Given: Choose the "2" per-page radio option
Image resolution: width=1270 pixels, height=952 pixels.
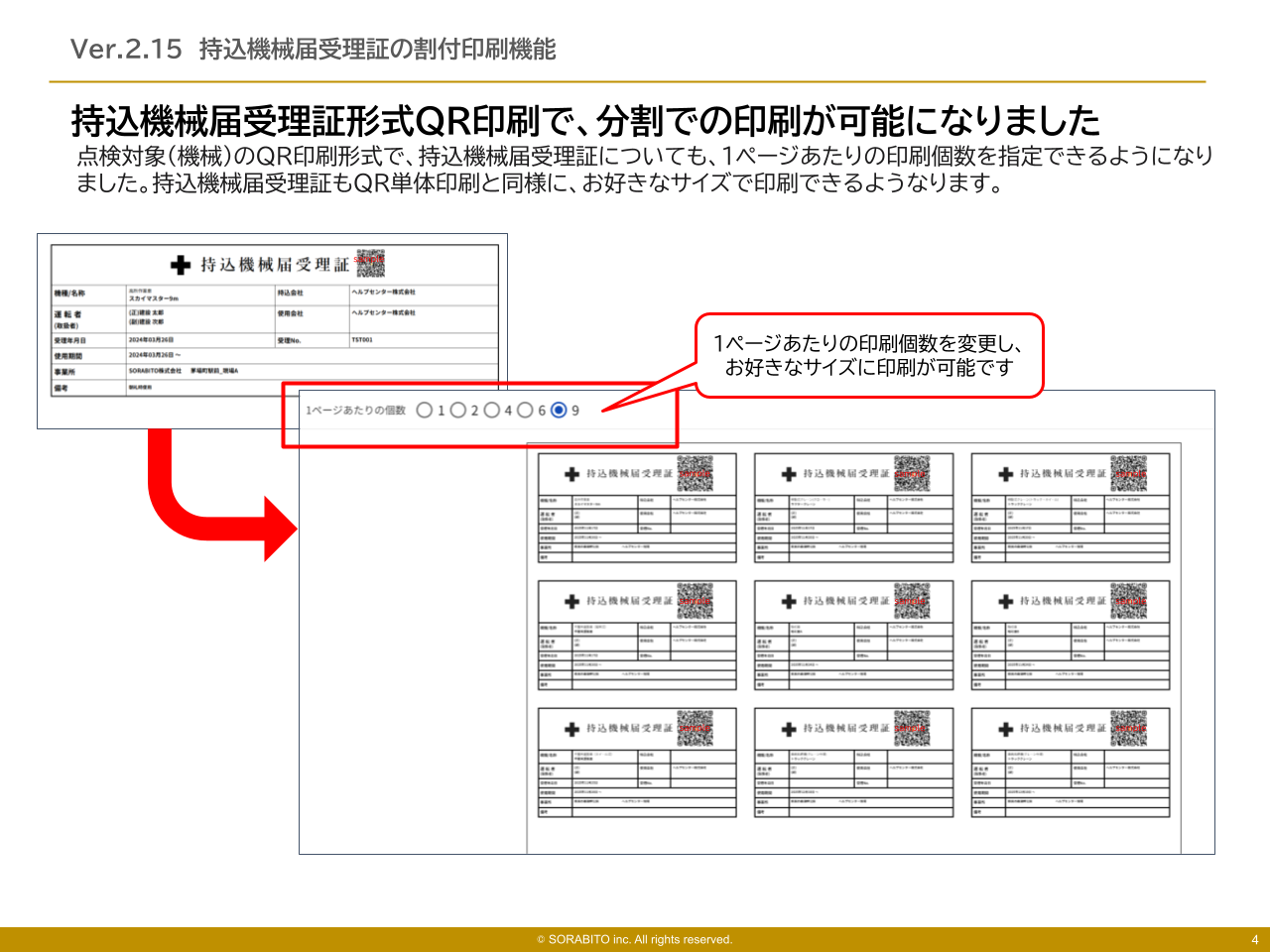Looking at the screenshot, I should point(458,411).
